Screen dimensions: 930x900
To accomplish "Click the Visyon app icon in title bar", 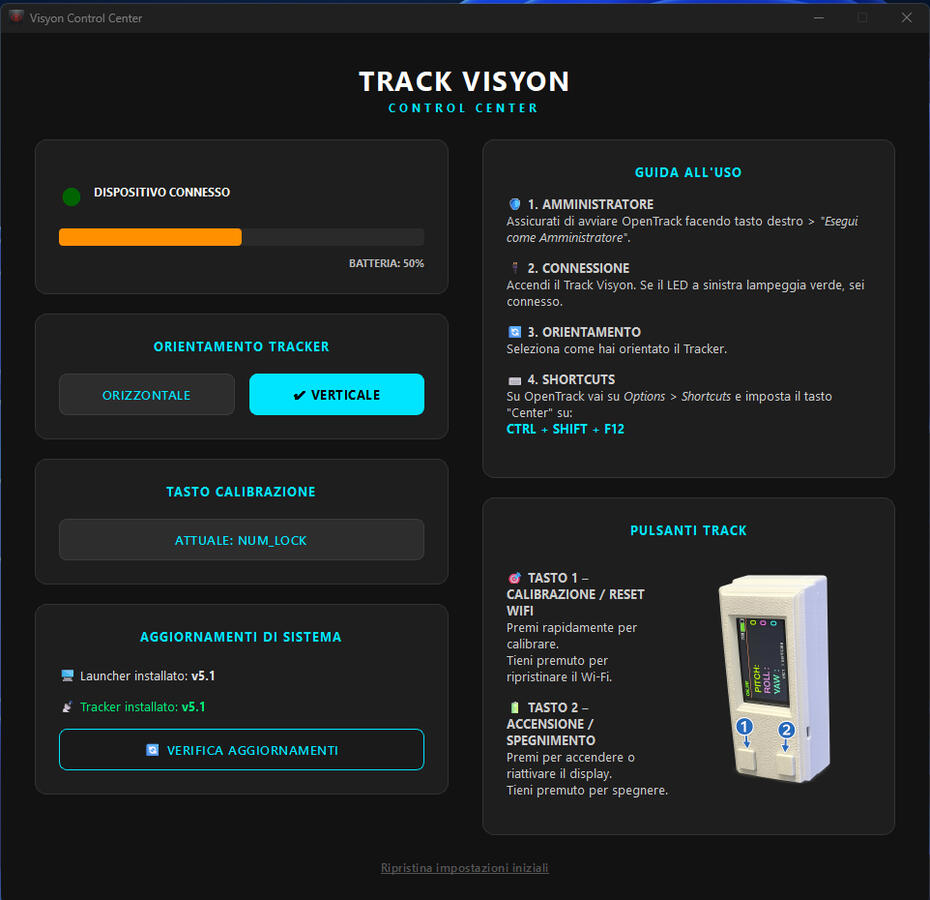I will (15, 17).
